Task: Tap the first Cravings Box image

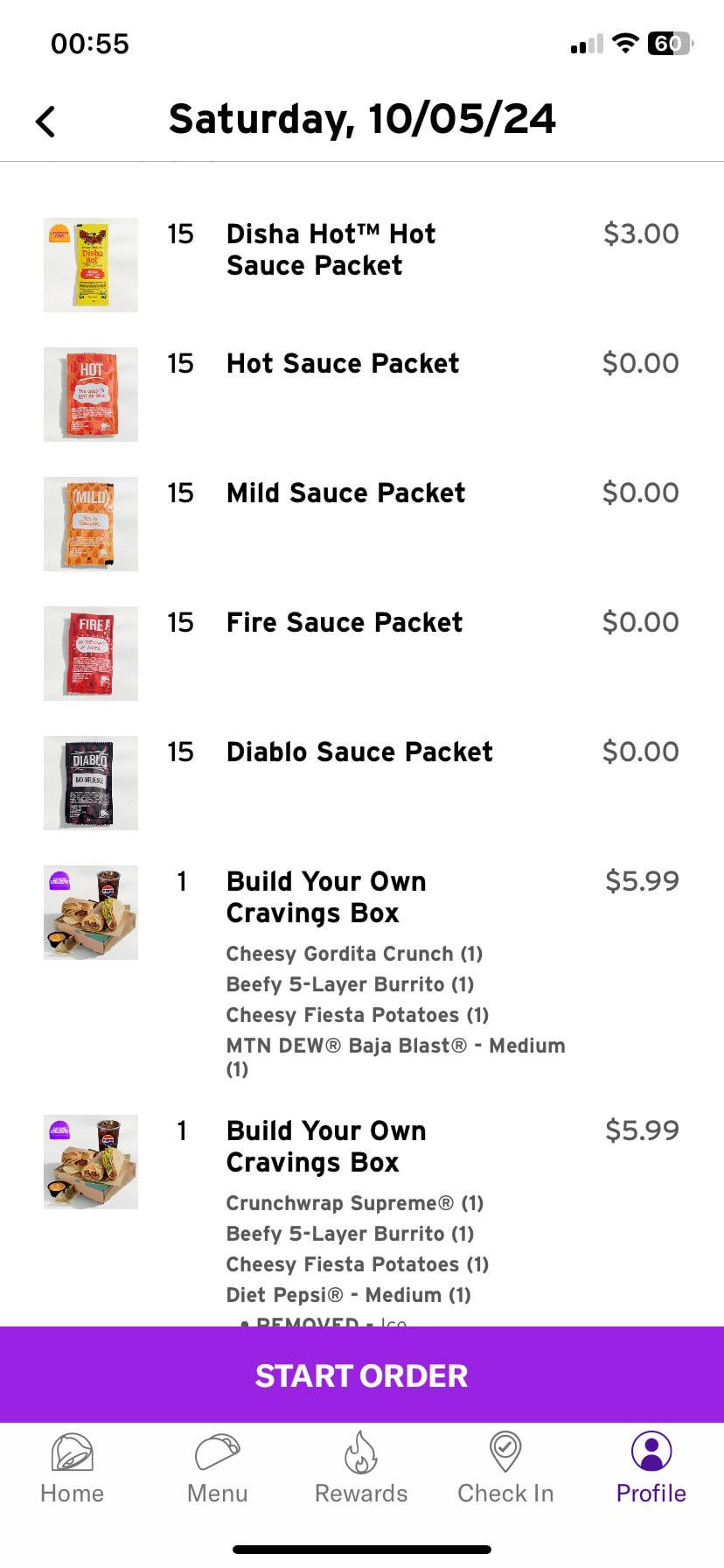Action: click(91, 913)
